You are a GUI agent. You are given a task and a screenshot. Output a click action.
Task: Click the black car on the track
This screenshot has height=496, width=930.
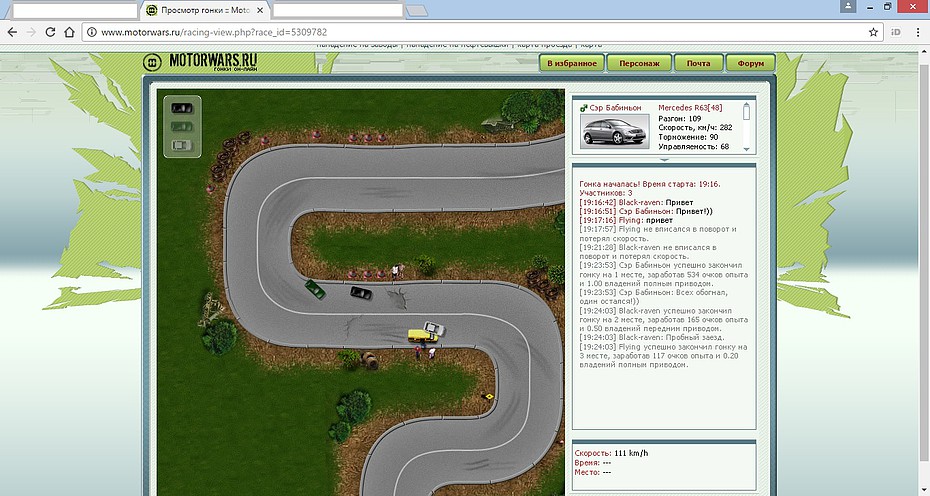click(x=361, y=292)
